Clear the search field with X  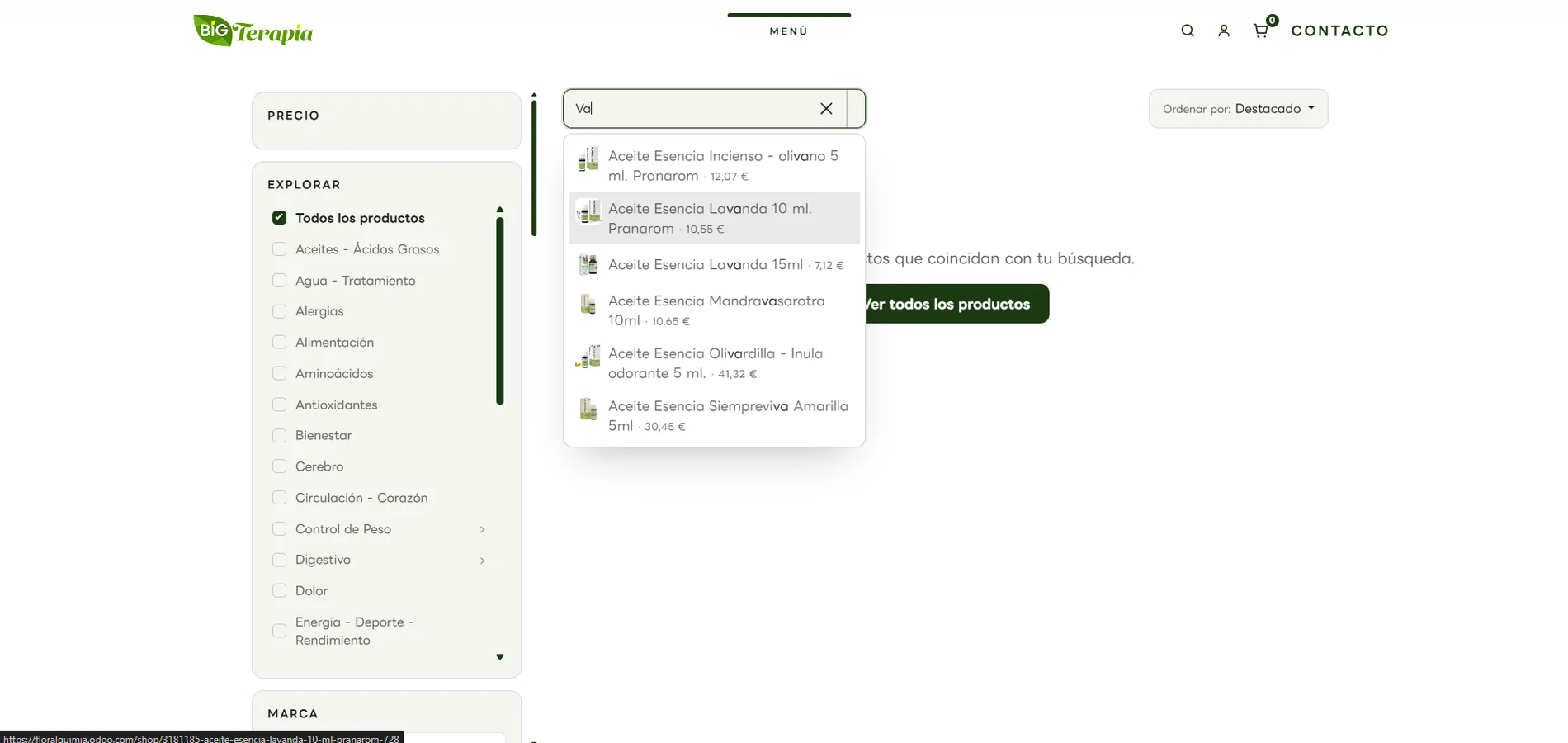click(826, 108)
